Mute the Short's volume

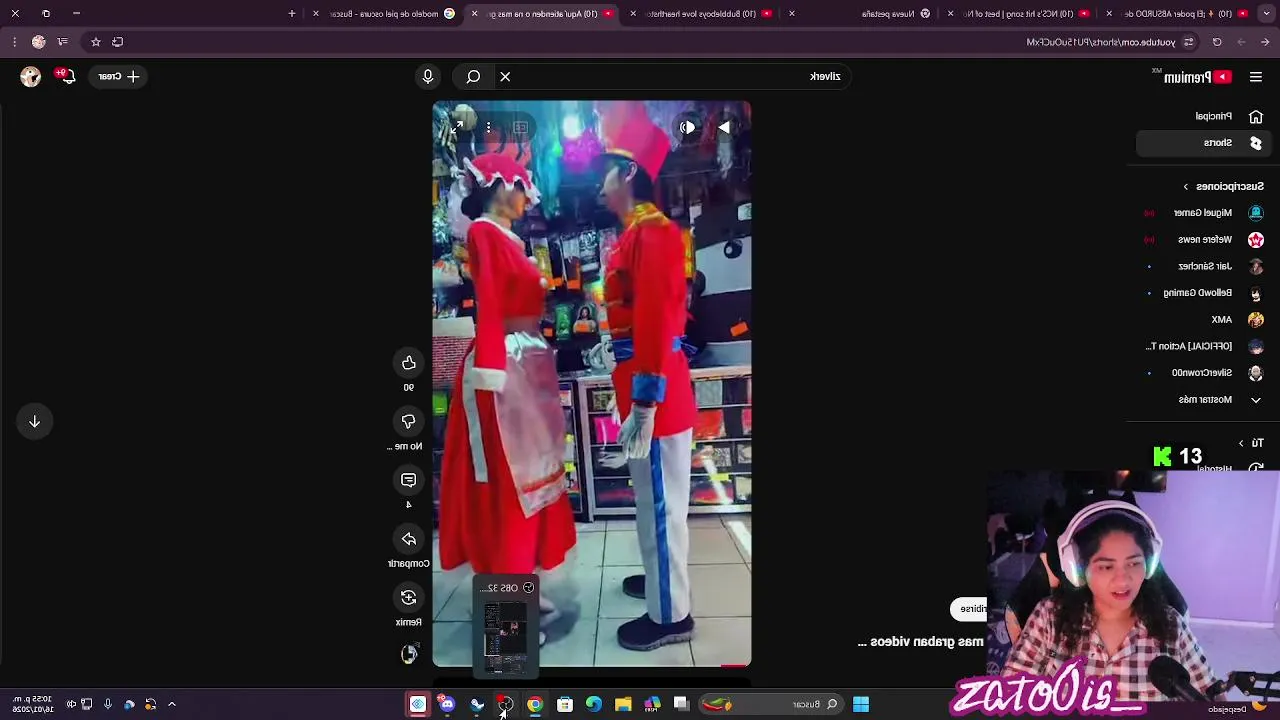tap(687, 127)
